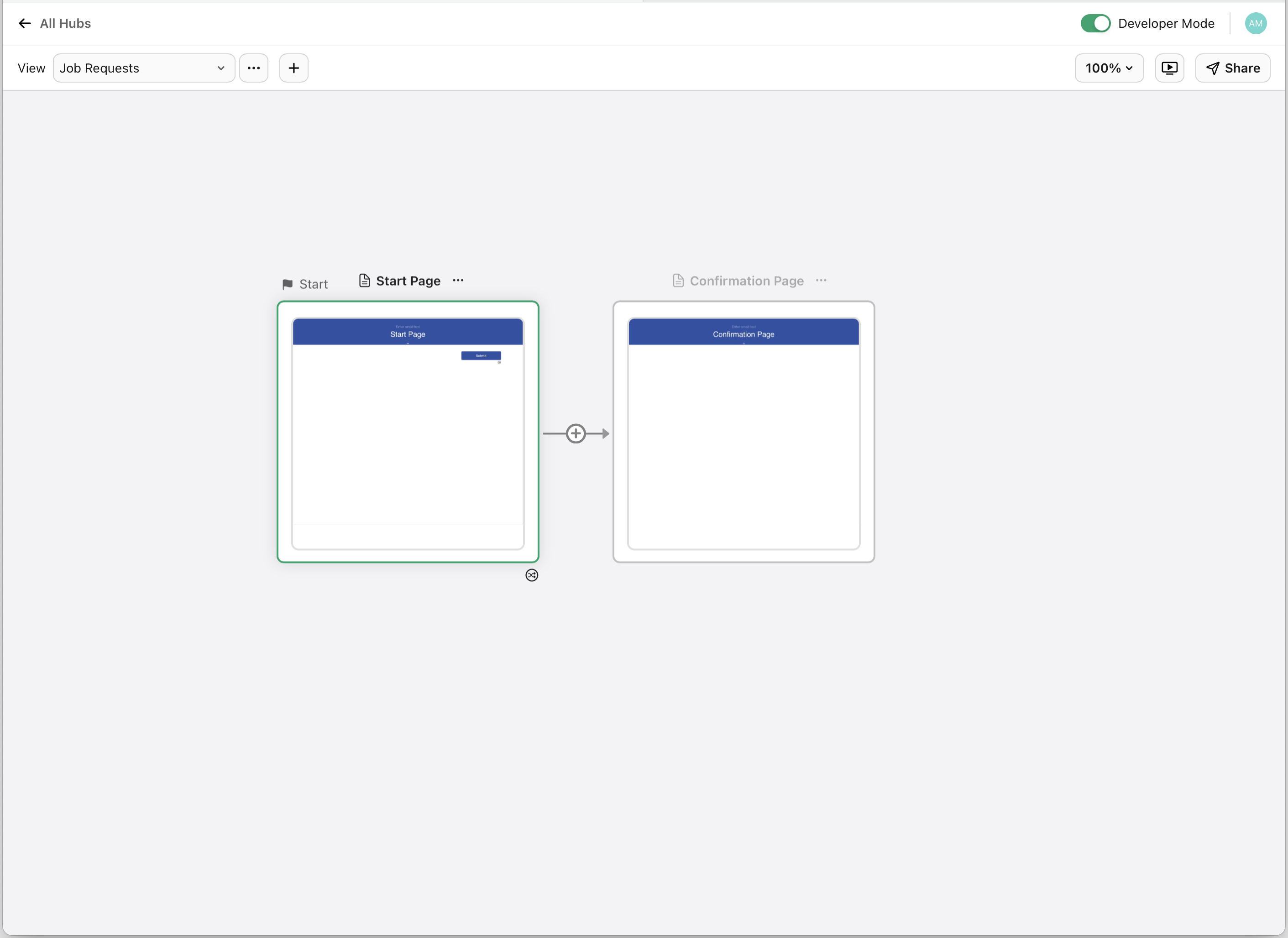Screen dimensions: 1288x938
Task: Click the back arrow next to All Hubs
Action: [x=25, y=23]
